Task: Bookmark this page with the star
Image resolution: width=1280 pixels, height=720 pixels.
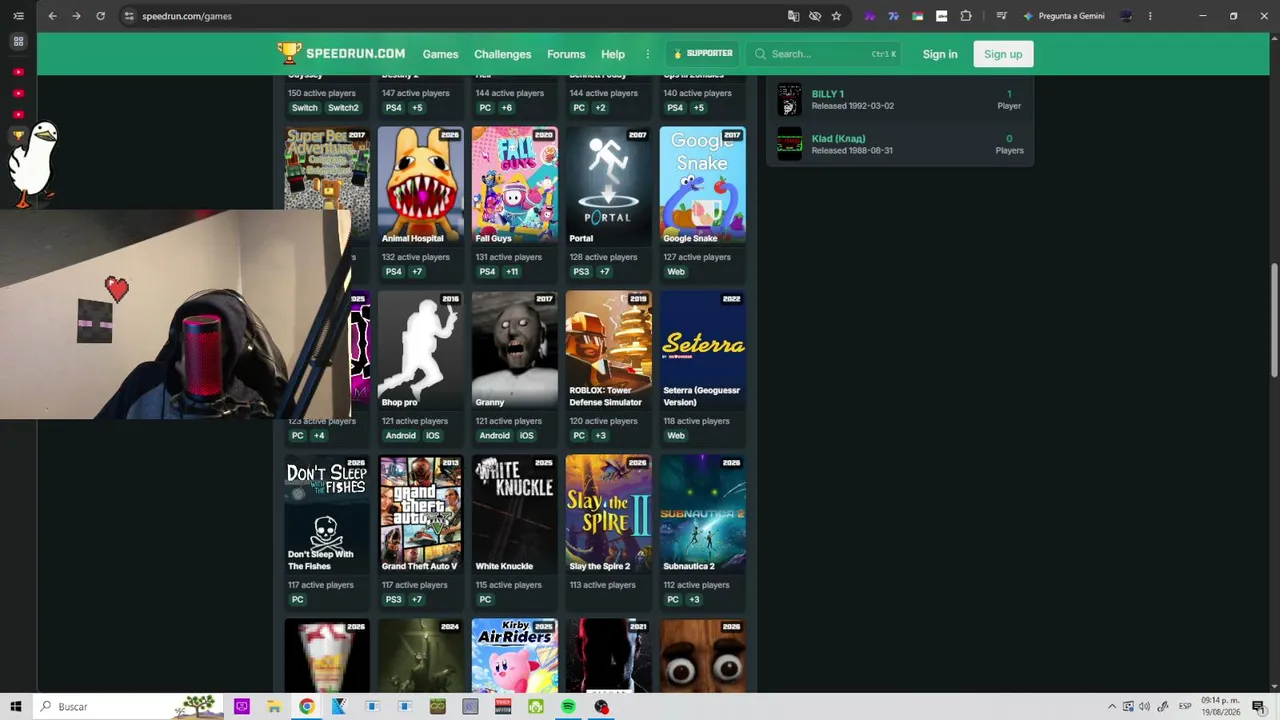Action: (836, 16)
